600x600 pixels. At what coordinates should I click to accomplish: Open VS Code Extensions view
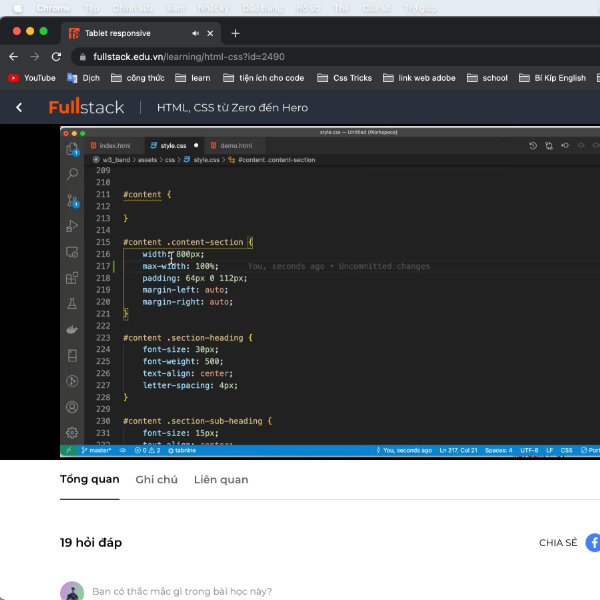coord(72,278)
